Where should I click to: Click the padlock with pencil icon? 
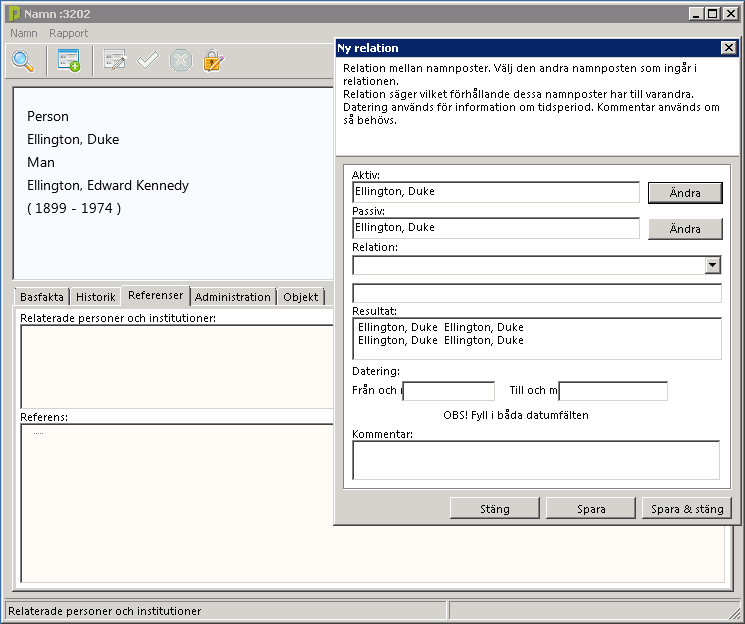click(213, 60)
